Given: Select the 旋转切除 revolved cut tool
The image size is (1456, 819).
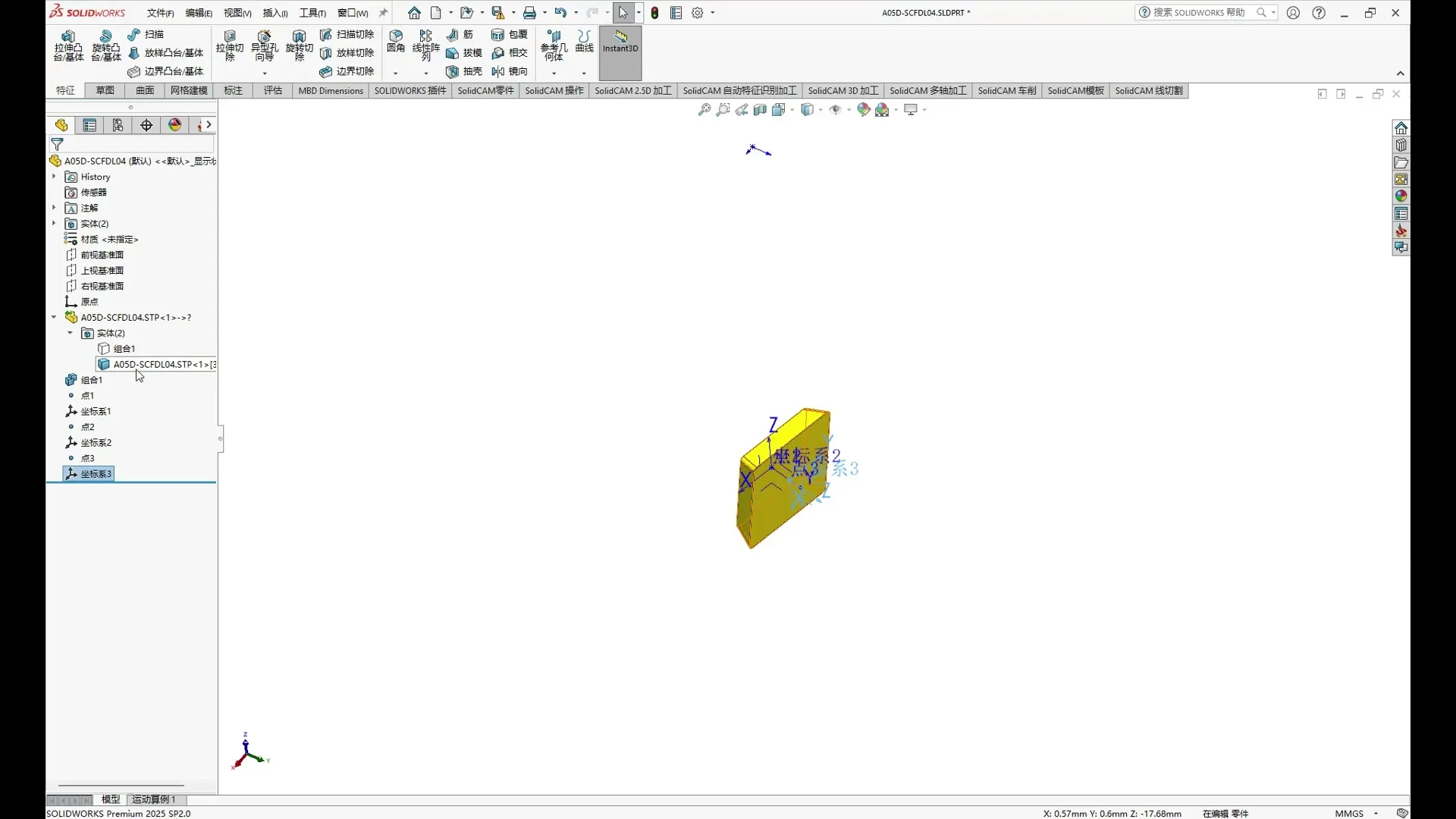Looking at the screenshot, I should [299, 45].
